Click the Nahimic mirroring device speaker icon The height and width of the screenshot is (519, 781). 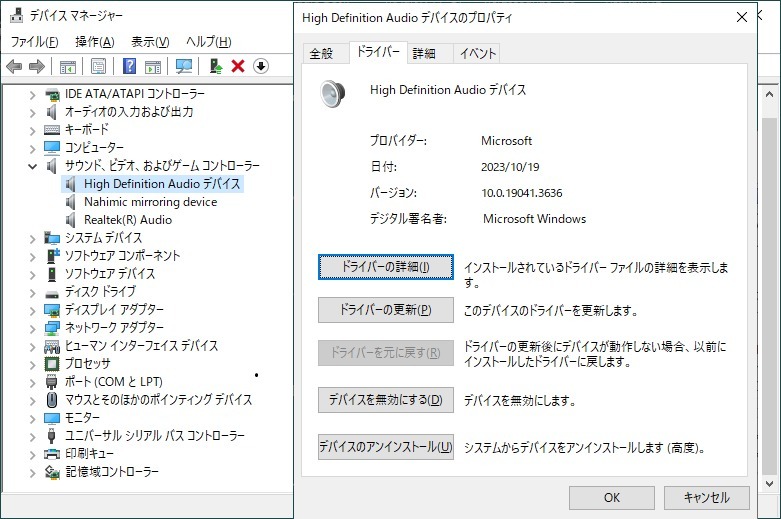(71, 202)
